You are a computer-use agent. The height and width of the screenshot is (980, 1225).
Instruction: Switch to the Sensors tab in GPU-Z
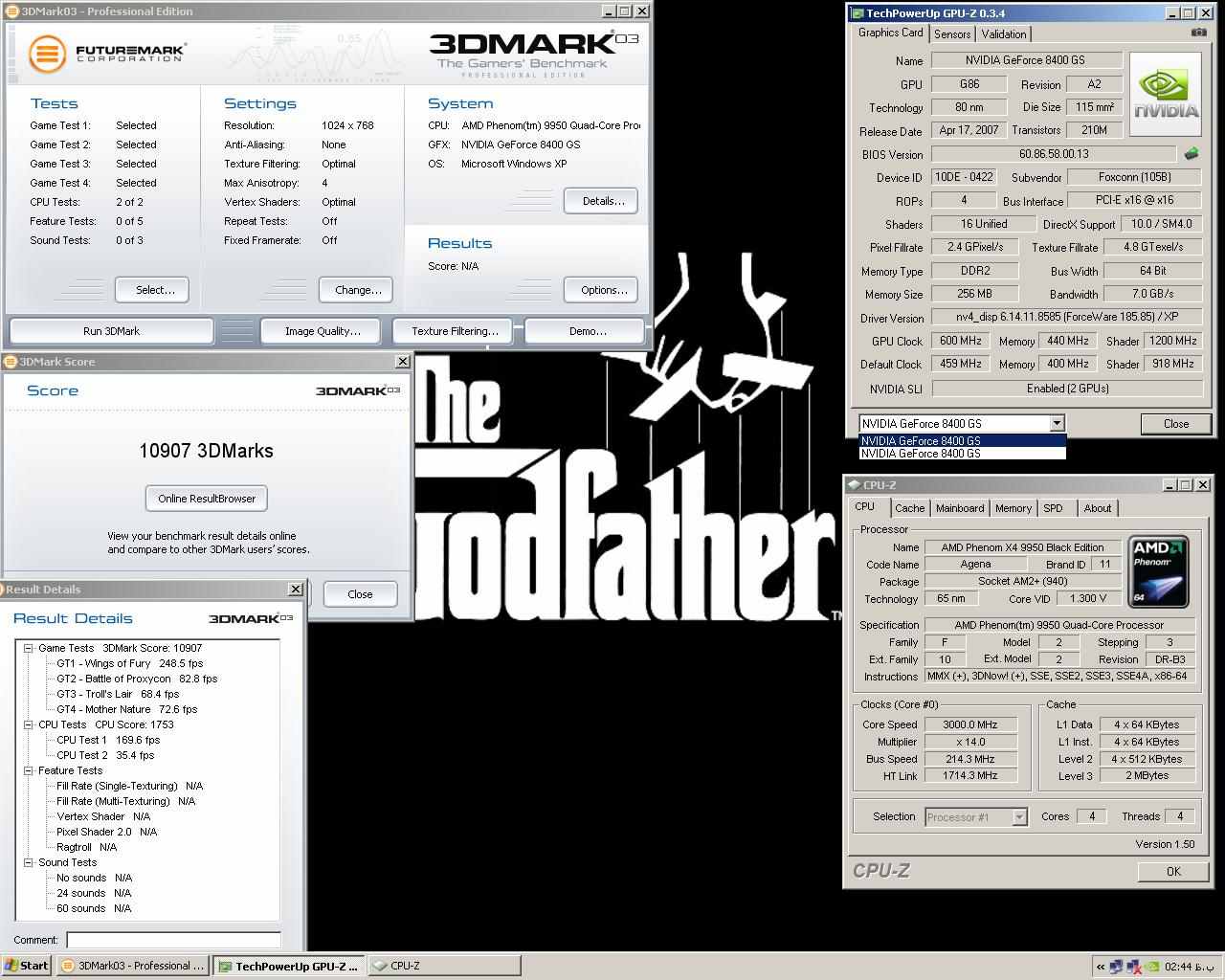pyautogui.click(x=952, y=34)
